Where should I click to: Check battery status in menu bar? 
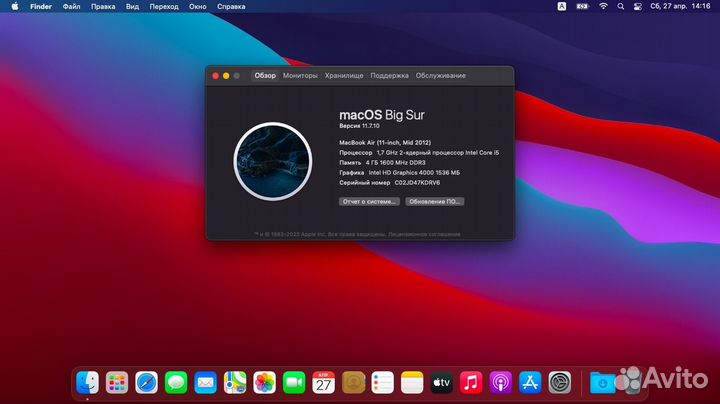[x=583, y=6]
